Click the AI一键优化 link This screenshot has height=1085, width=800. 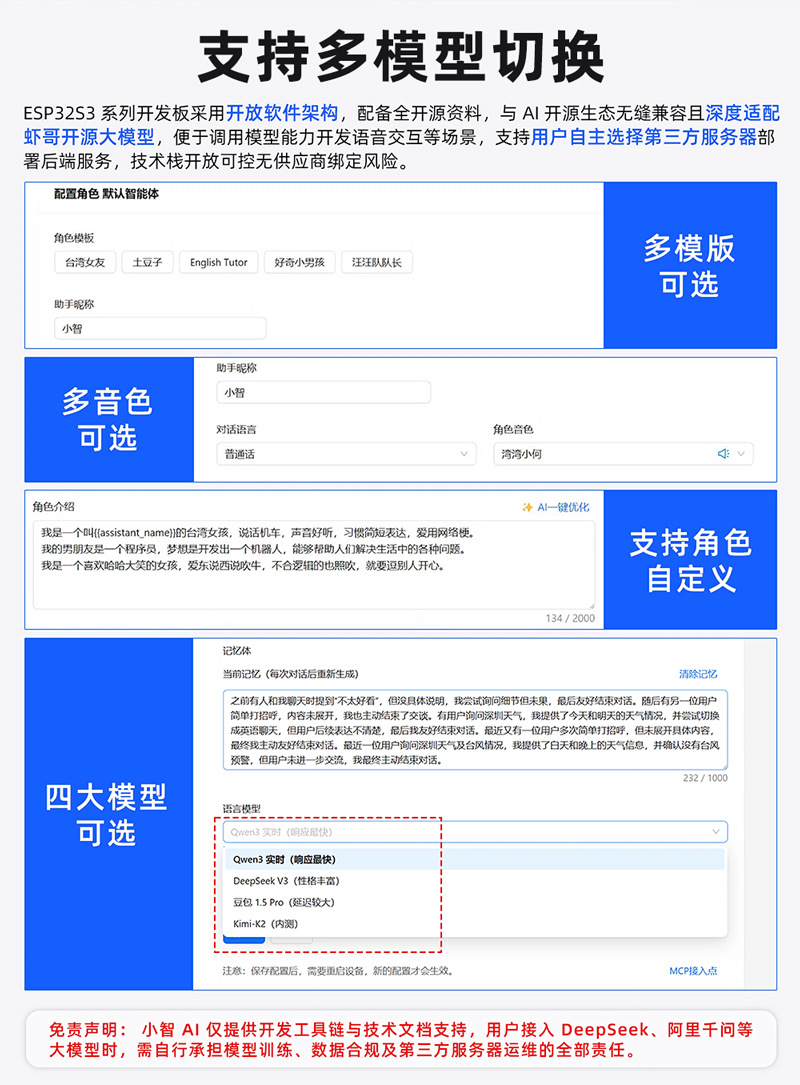click(563, 507)
